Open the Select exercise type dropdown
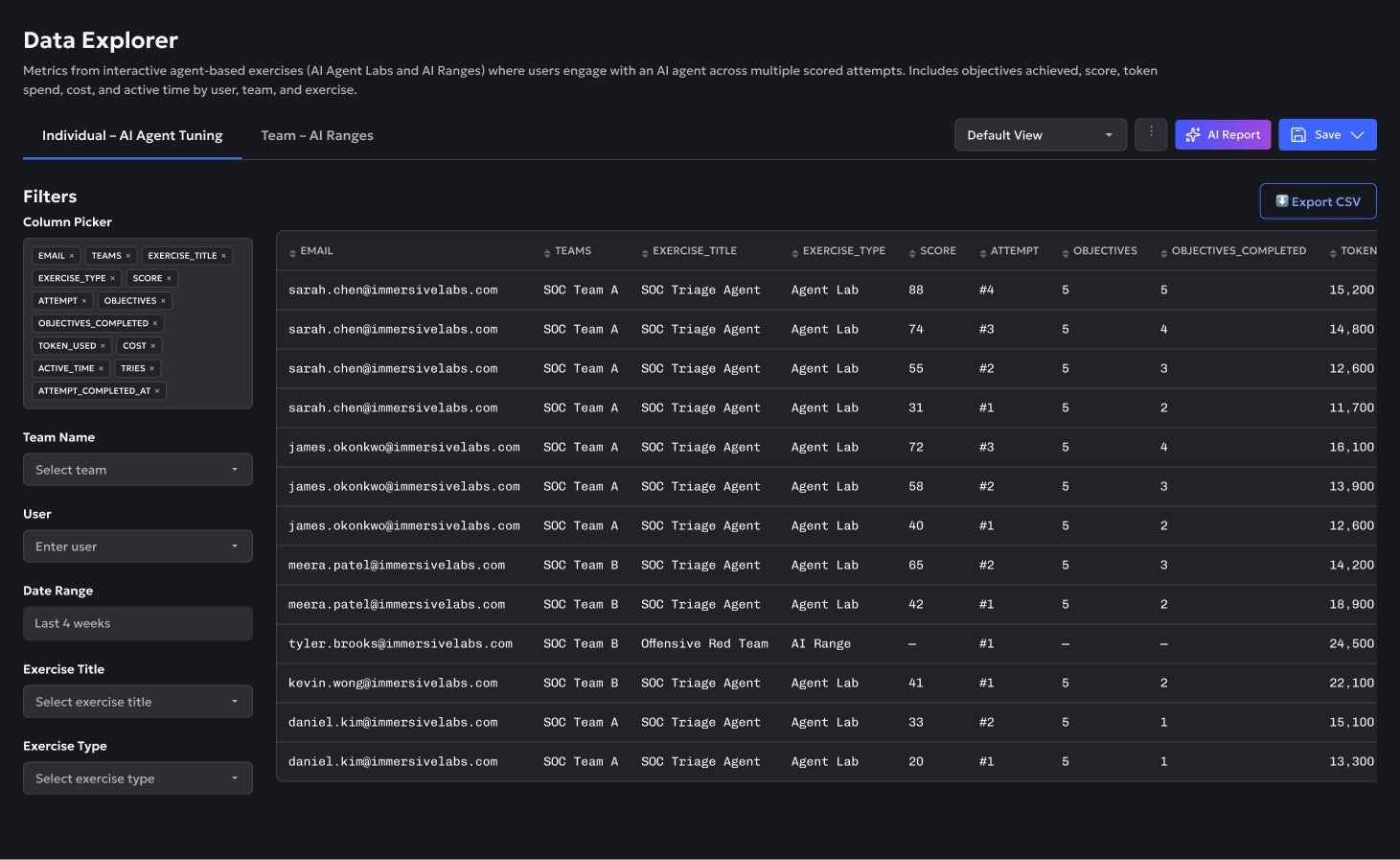This screenshot has width=1400, height=860. (x=138, y=779)
